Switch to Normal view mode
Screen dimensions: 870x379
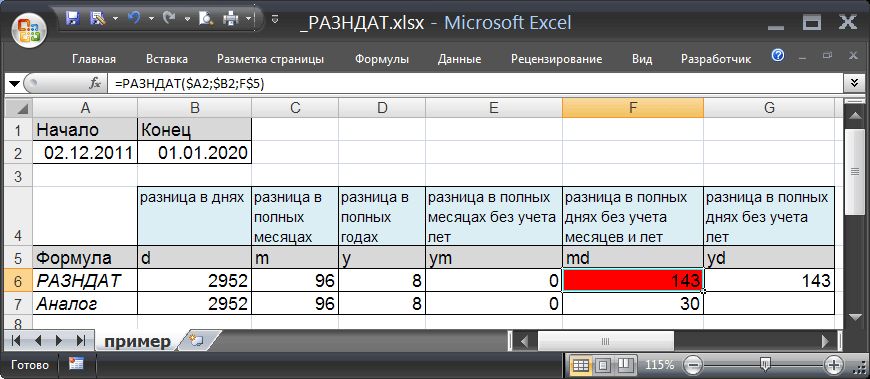[x=580, y=365]
